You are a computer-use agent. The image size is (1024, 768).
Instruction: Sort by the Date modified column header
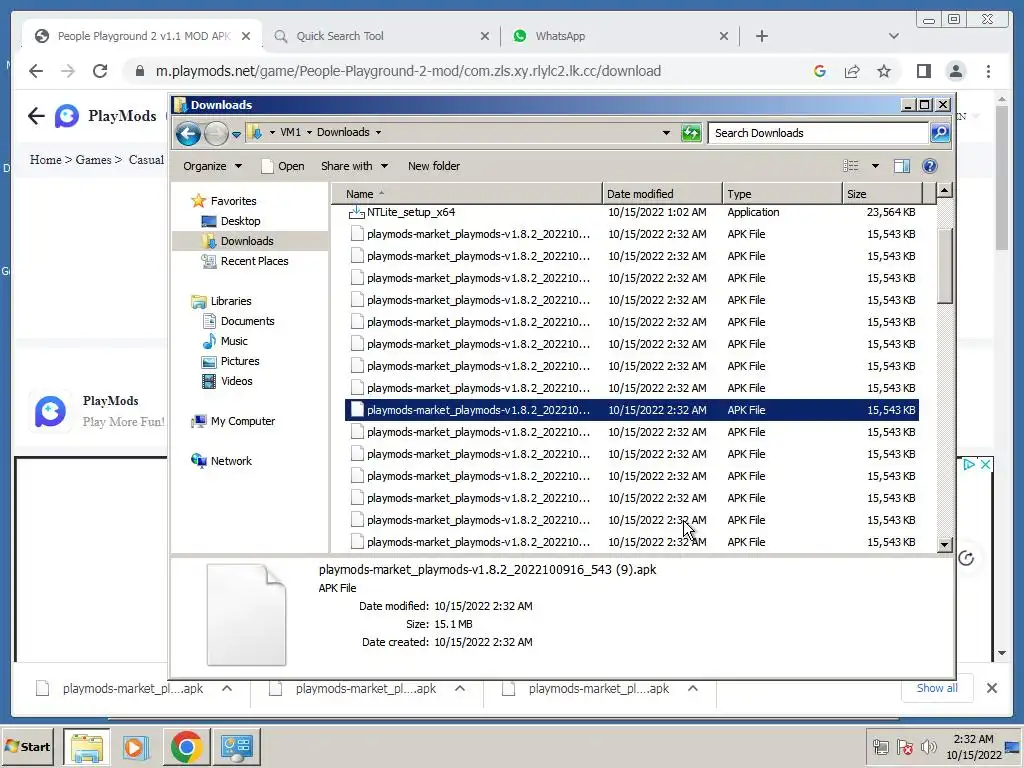662,194
